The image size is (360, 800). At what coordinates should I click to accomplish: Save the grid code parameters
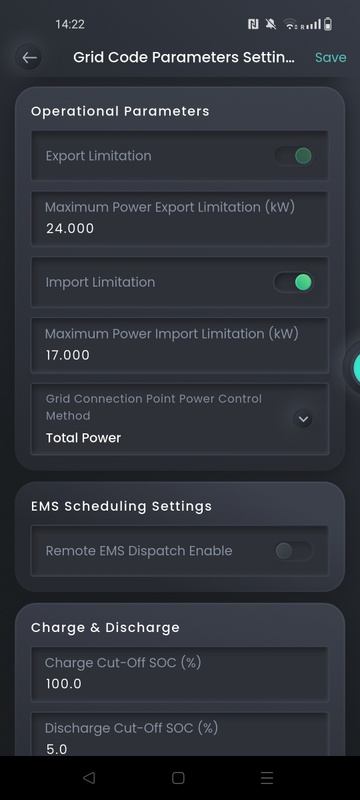330,58
